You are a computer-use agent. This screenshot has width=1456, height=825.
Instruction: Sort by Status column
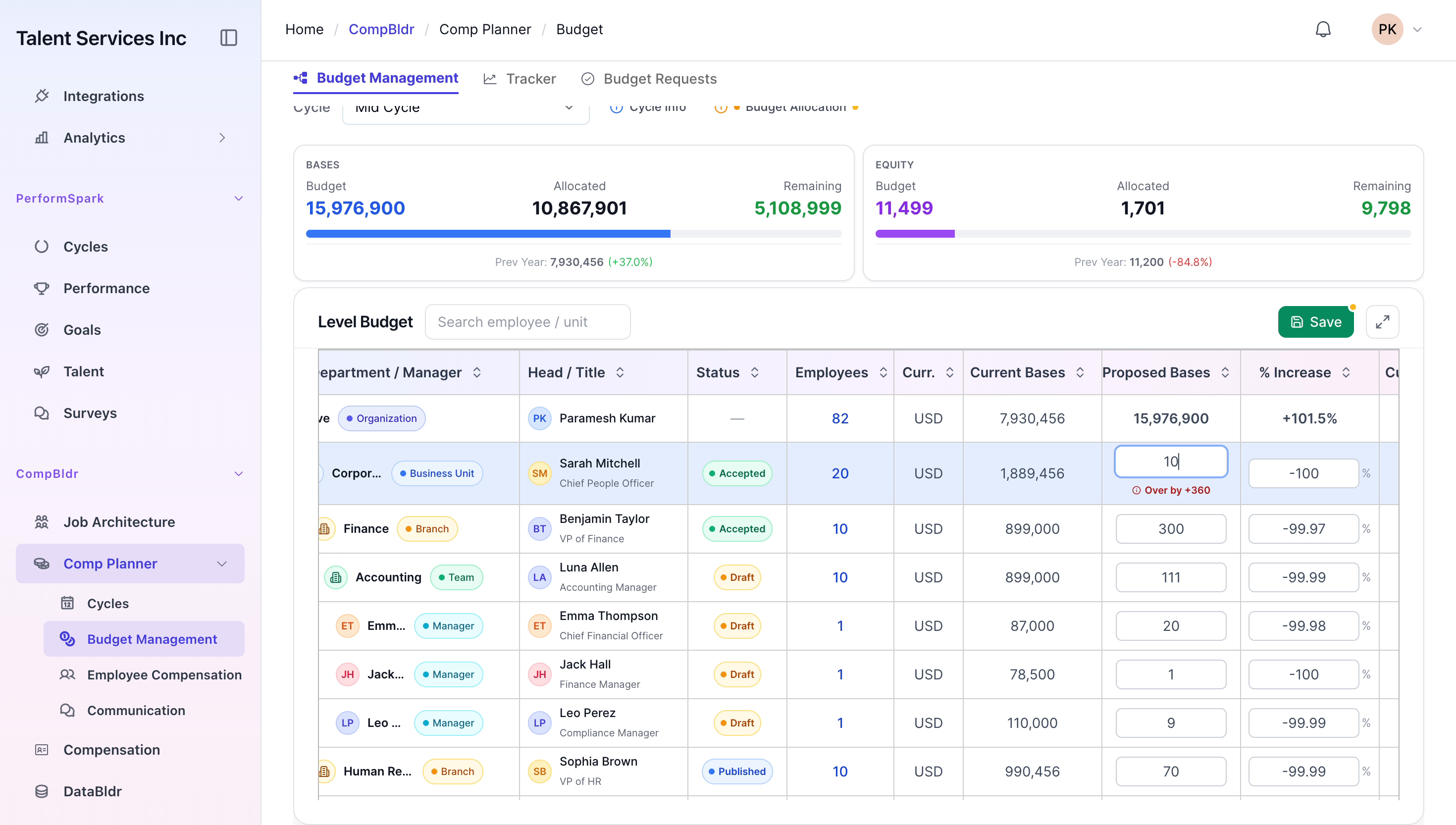click(x=755, y=372)
